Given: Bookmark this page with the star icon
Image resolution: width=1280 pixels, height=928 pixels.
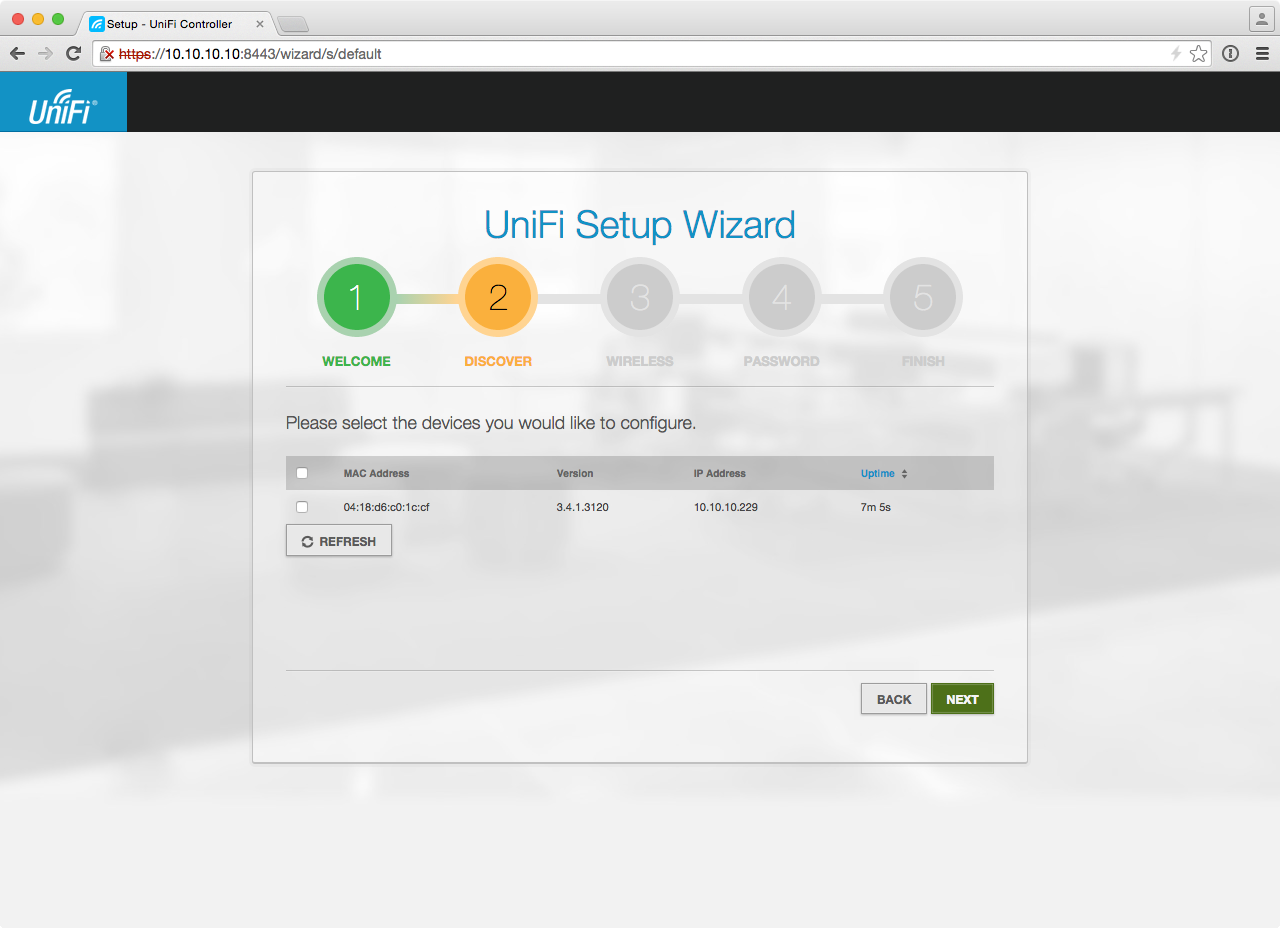Looking at the screenshot, I should (x=1198, y=54).
